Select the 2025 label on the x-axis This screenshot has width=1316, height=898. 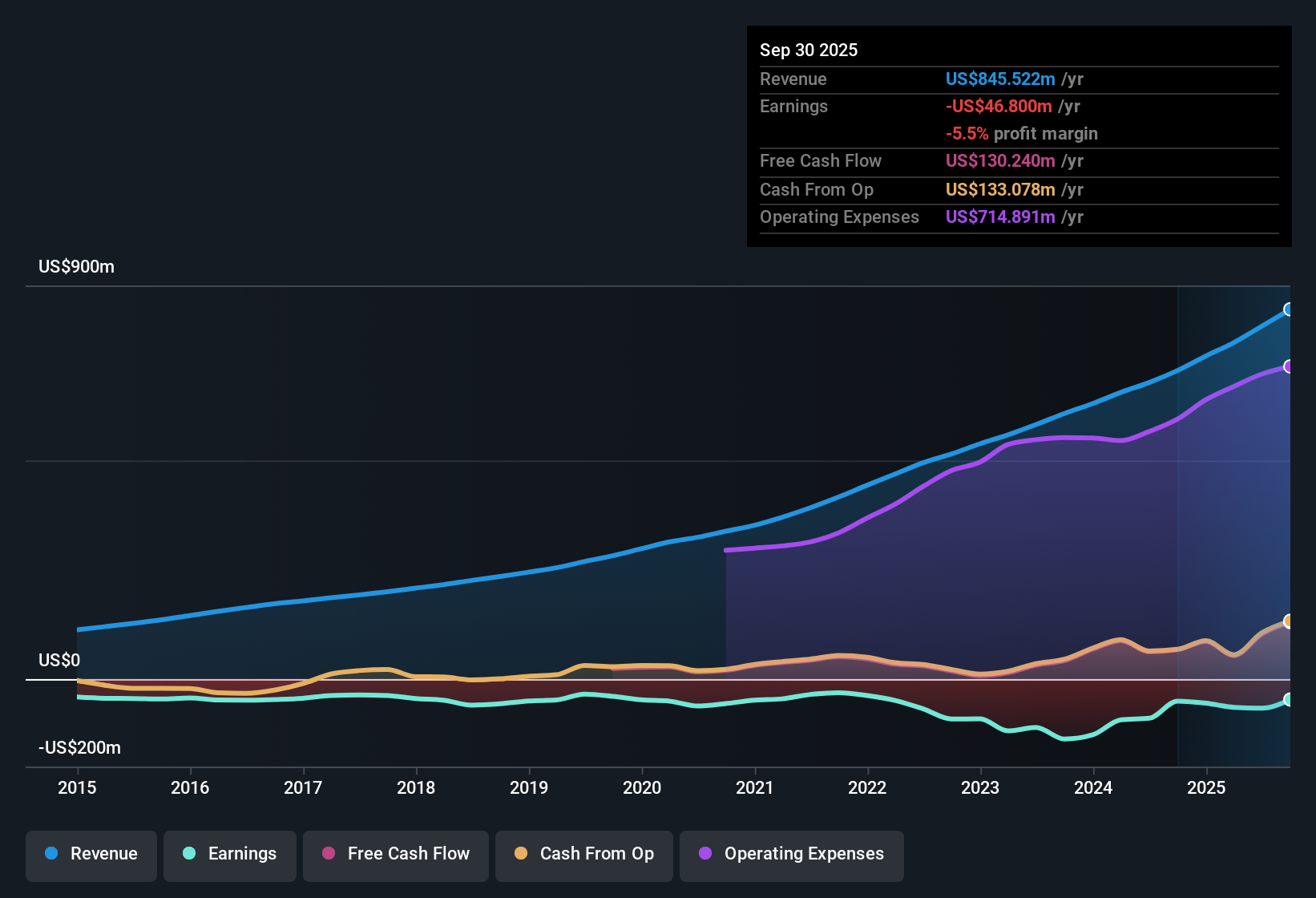(x=1207, y=788)
